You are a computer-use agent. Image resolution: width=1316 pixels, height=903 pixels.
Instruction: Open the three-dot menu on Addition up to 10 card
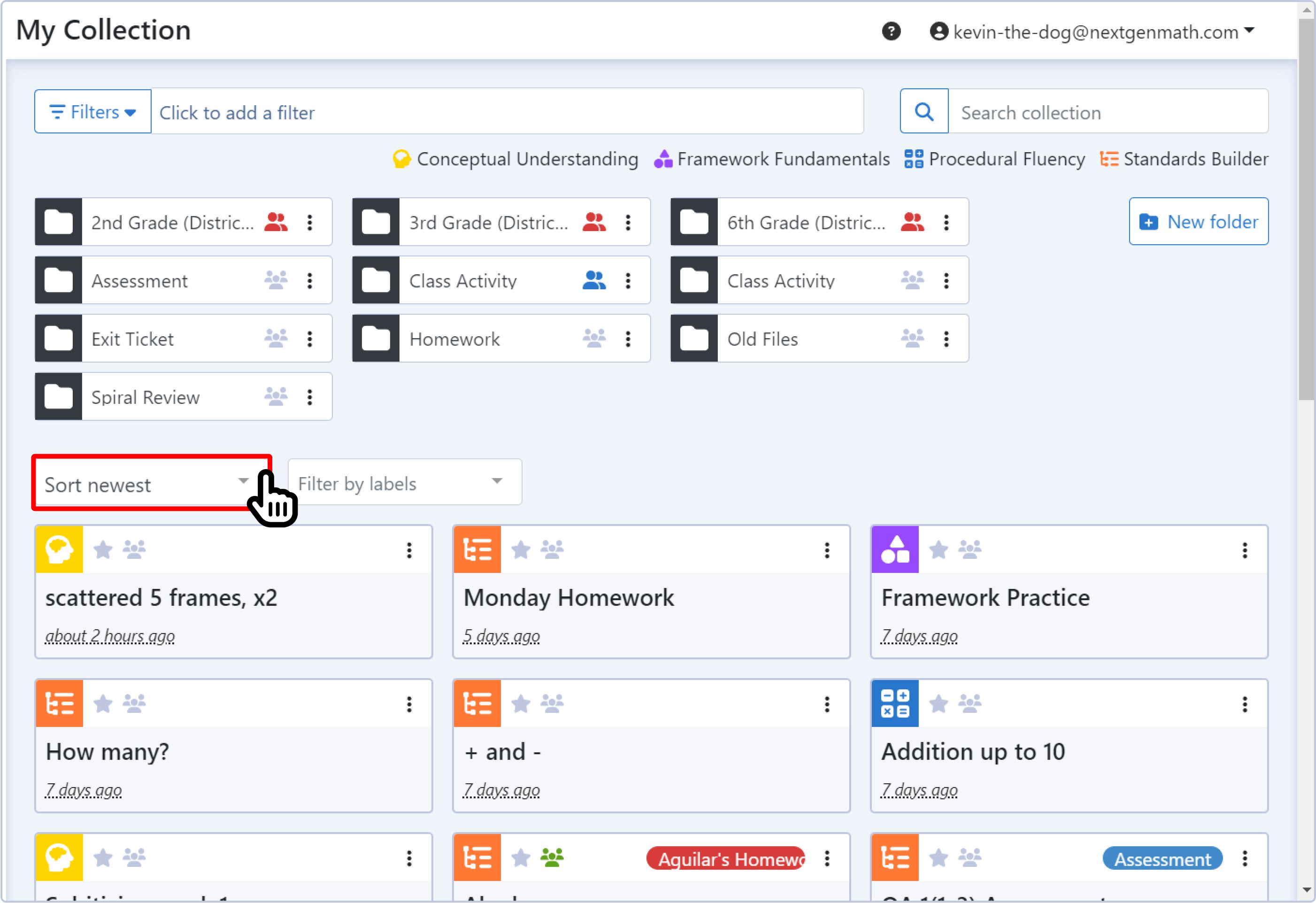(1245, 705)
